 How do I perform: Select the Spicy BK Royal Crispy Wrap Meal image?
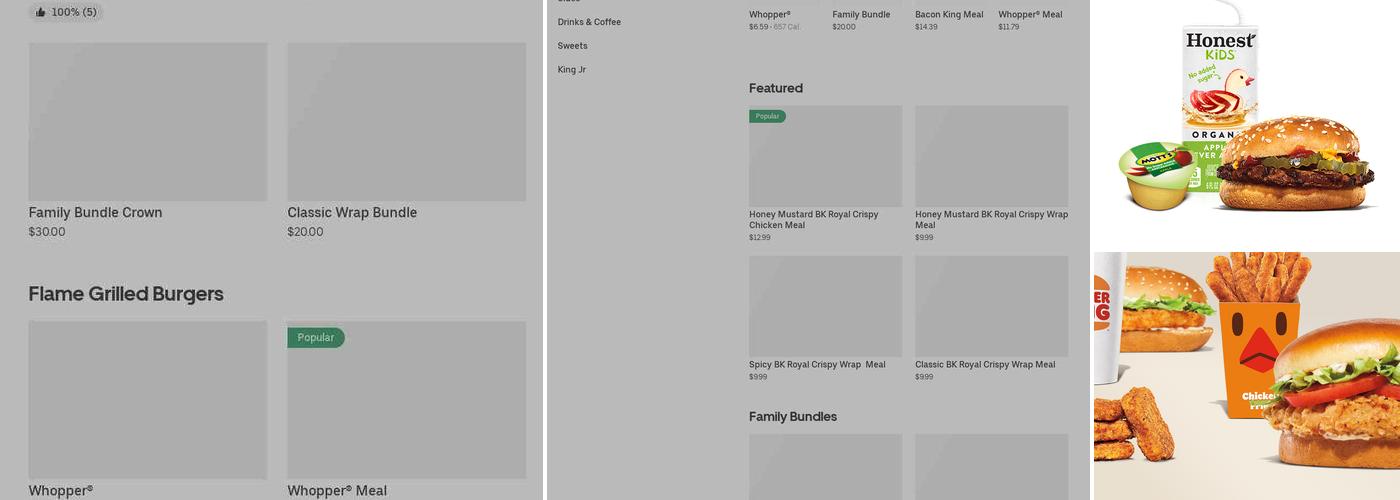[825, 306]
